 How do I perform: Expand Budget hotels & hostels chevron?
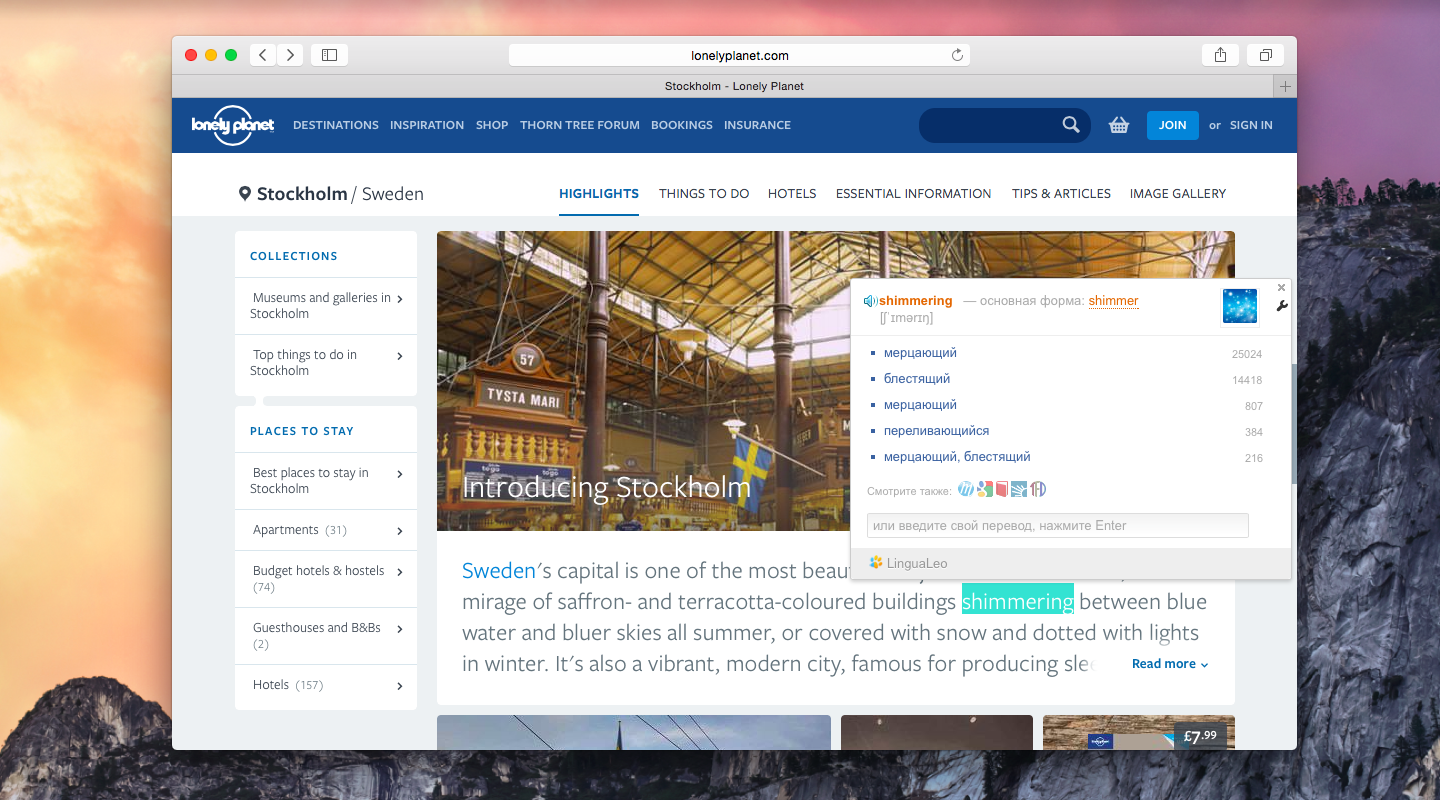[400, 572]
